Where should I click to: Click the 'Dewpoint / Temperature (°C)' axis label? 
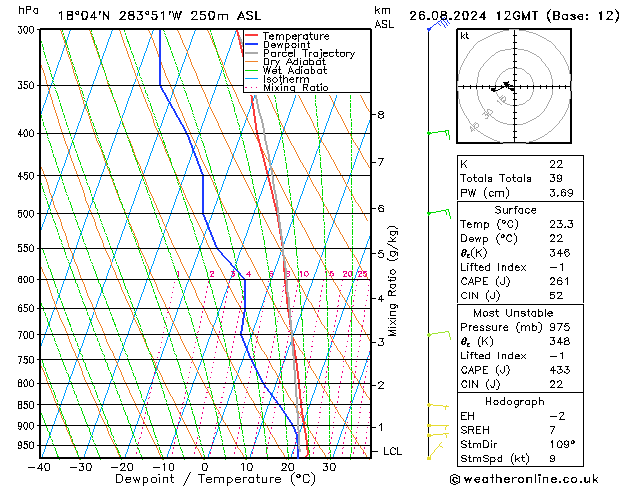204,479
